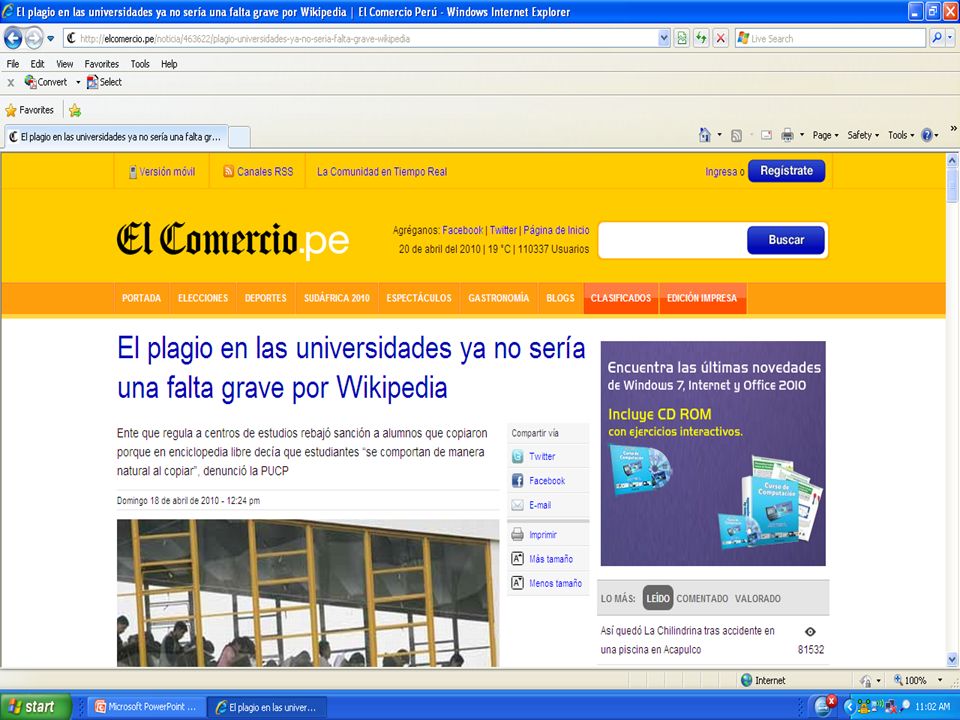
Task: Click the blue Help question icon
Action: click(x=927, y=135)
